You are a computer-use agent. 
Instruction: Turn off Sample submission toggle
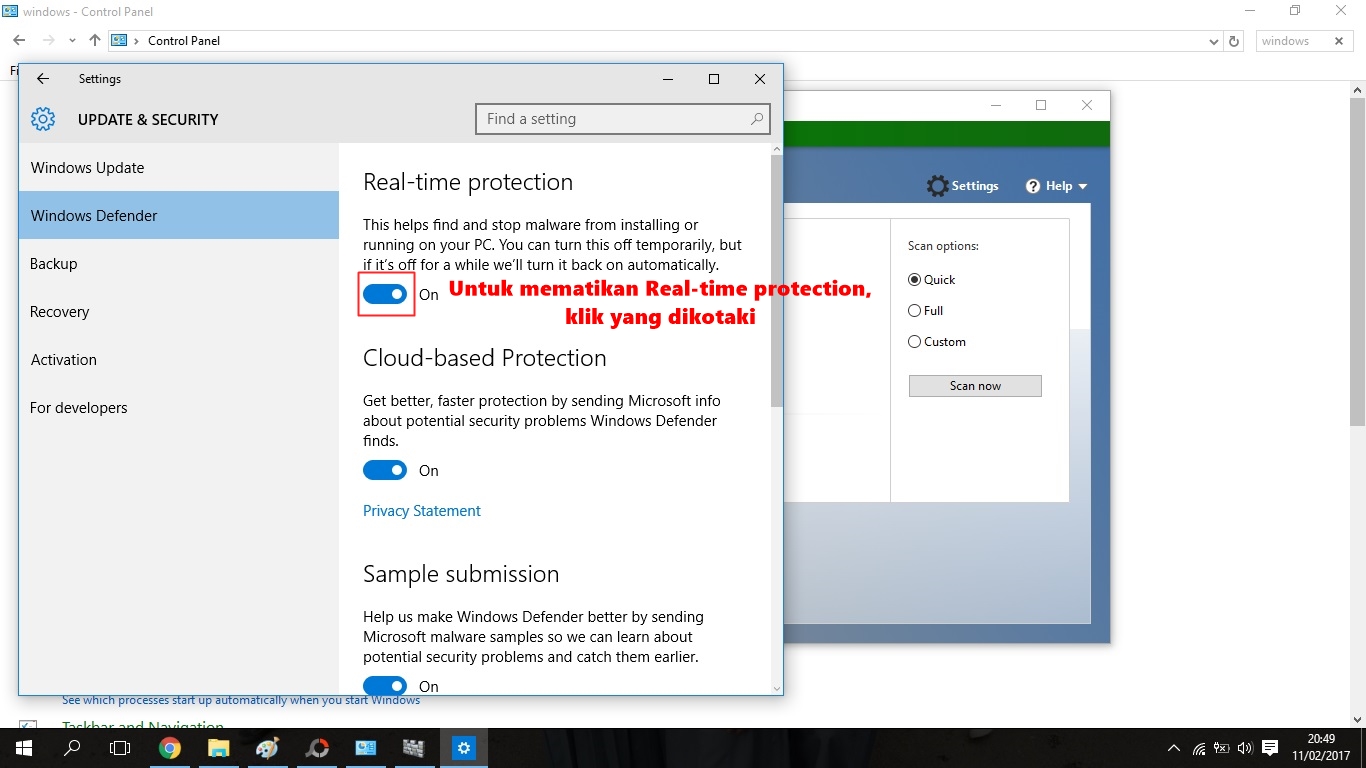pyautogui.click(x=385, y=686)
